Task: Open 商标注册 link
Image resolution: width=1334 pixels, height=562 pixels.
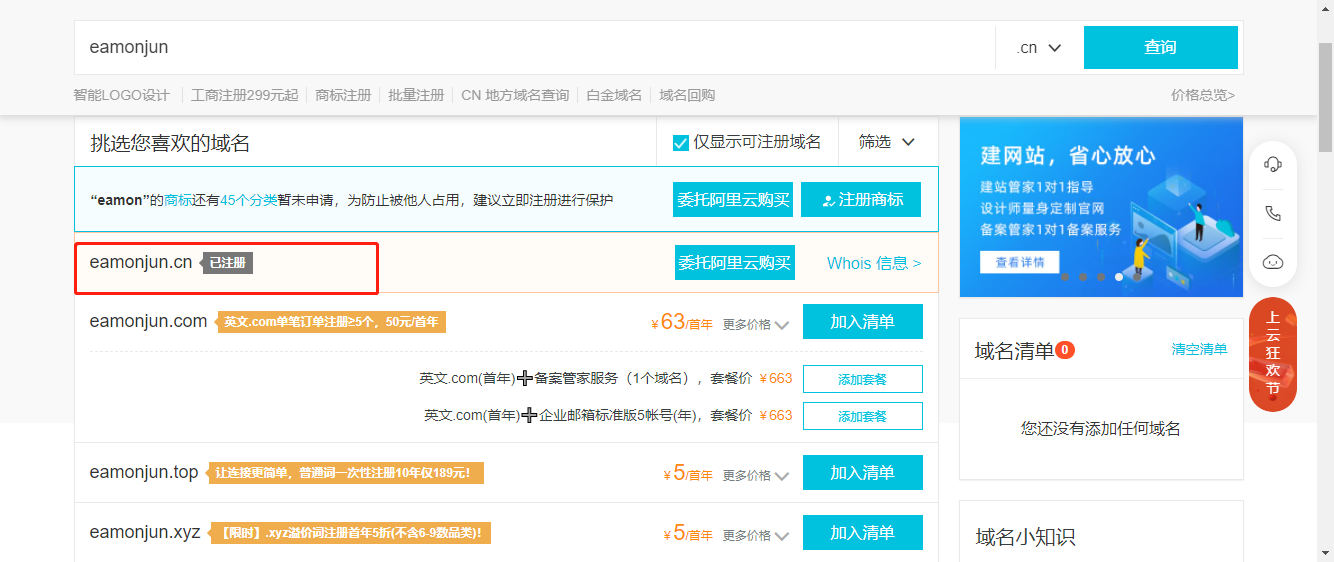Action: pos(343,95)
